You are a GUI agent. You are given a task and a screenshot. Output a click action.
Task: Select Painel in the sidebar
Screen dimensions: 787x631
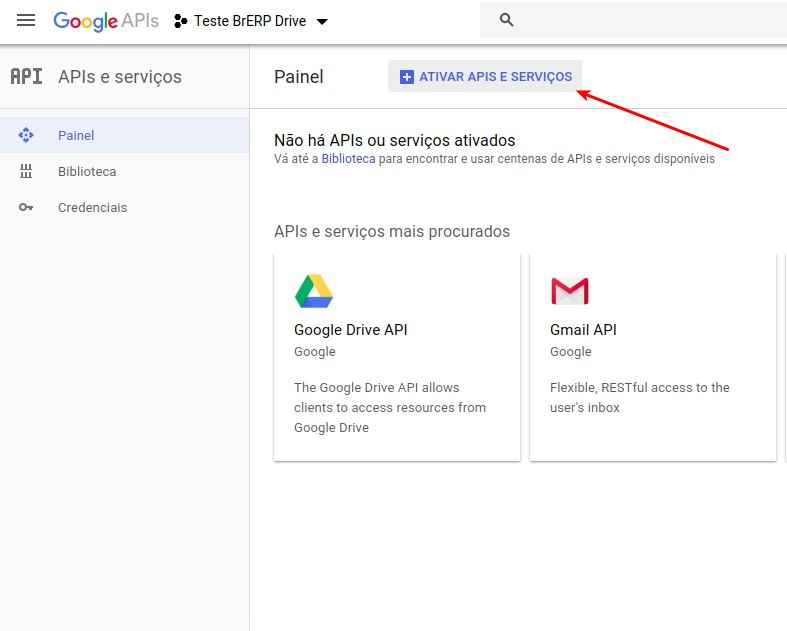pos(76,135)
